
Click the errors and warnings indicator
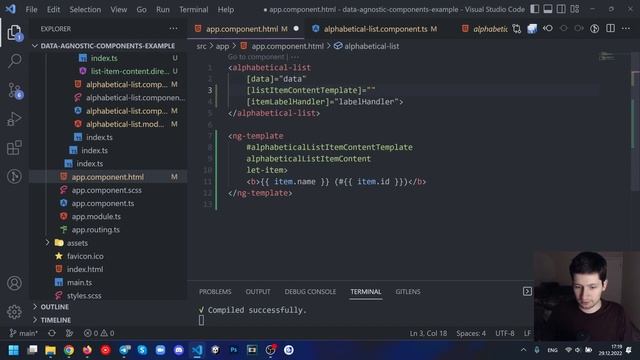click(99, 333)
